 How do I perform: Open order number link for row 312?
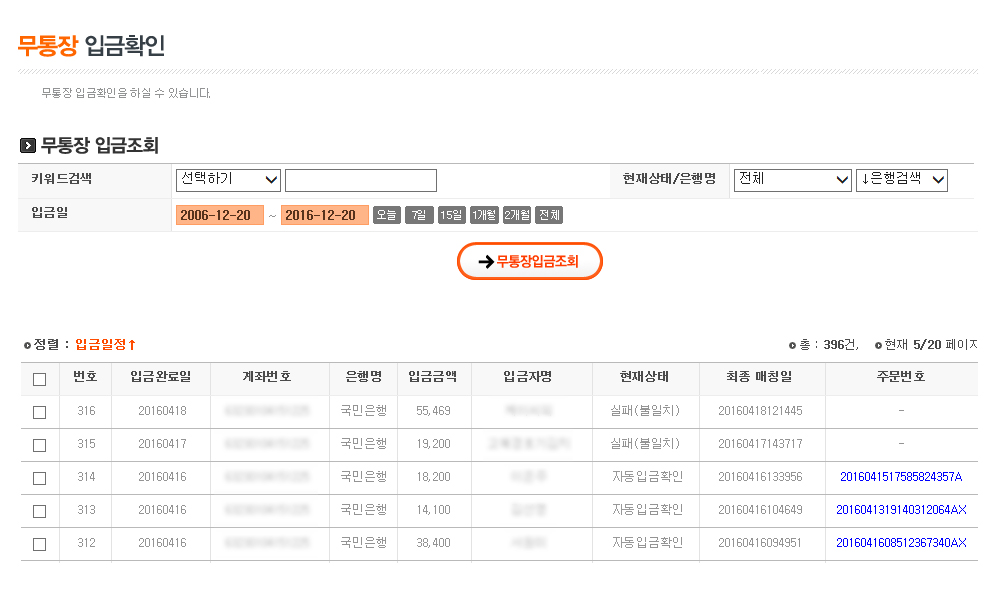900,543
